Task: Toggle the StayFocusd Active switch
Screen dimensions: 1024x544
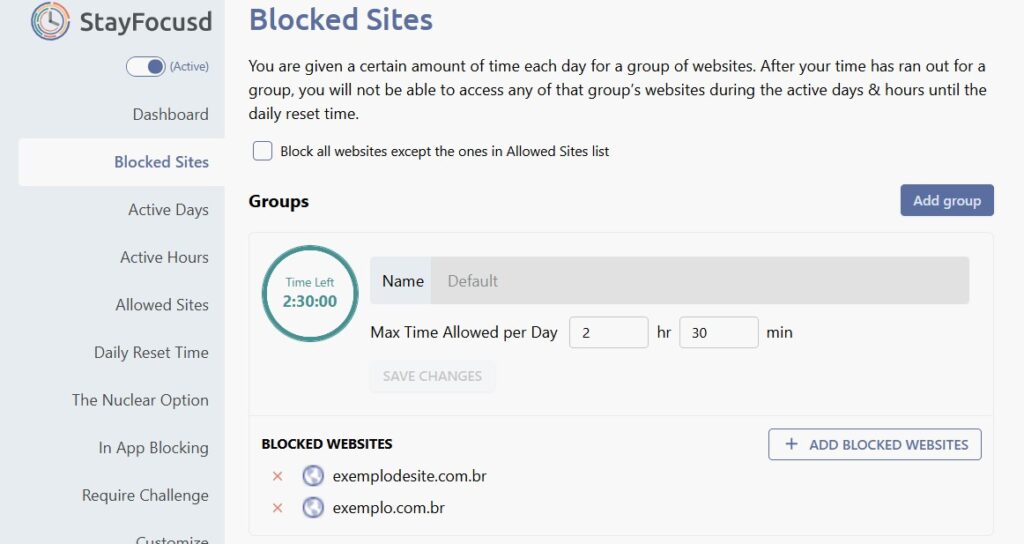Action: click(x=146, y=67)
